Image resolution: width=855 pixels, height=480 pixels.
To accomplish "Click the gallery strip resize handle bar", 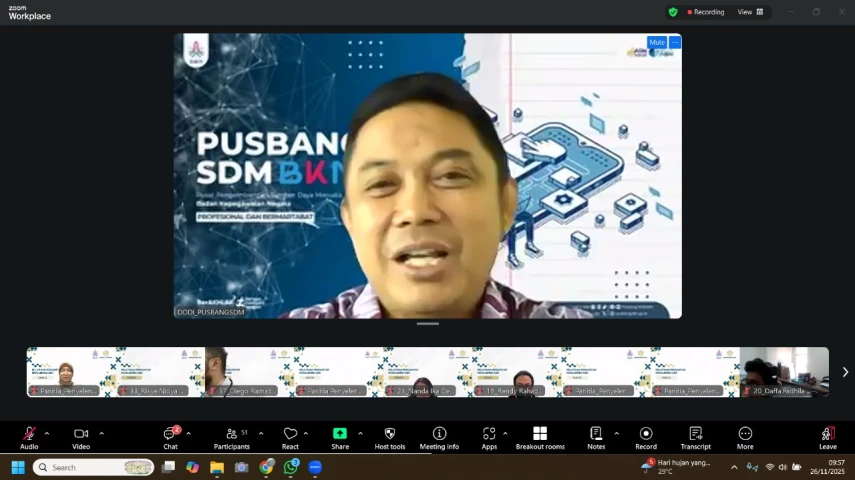I will click(x=428, y=324).
